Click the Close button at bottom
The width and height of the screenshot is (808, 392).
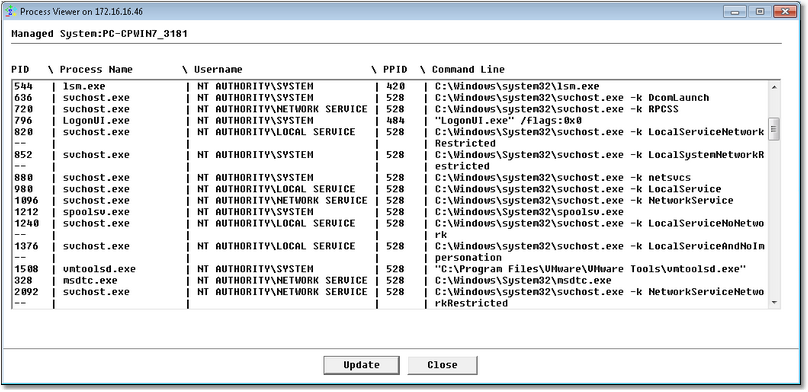click(442, 365)
